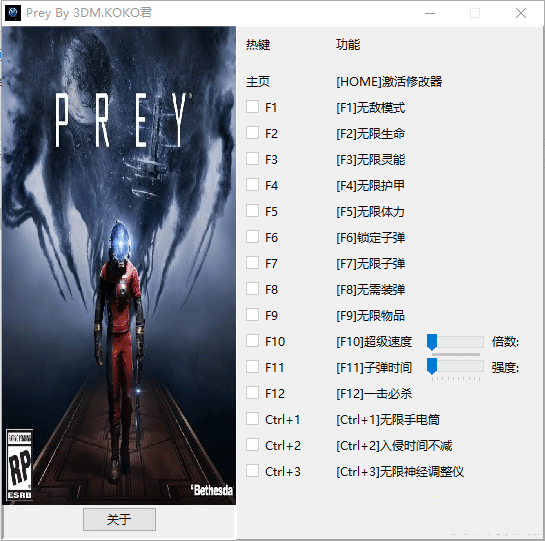The height and width of the screenshot is (541, 545).
Task: Enable the F1 无敌模式 checkbox
Action: pos(252,107)
